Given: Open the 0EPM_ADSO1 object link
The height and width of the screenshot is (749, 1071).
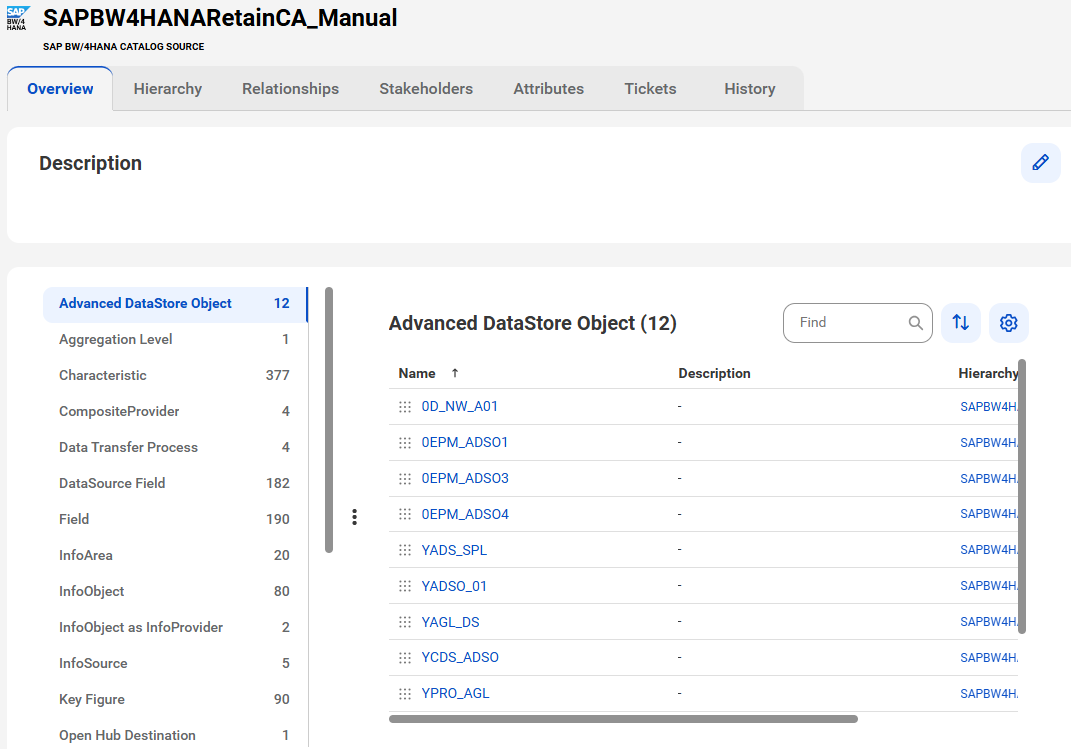Looking at the screenshot, I should (x=464, y=442).
